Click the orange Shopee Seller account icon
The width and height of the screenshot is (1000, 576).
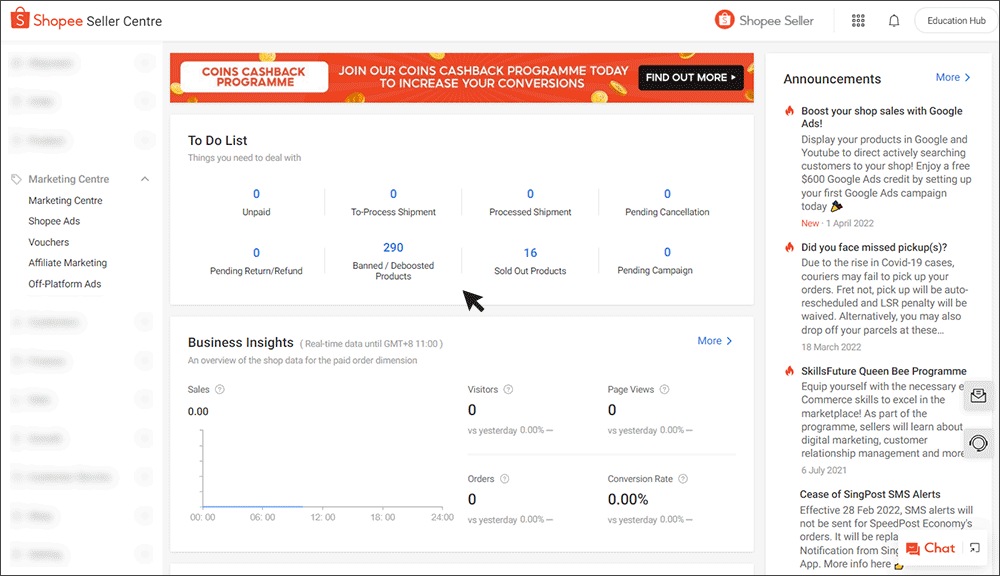[724, 20]
